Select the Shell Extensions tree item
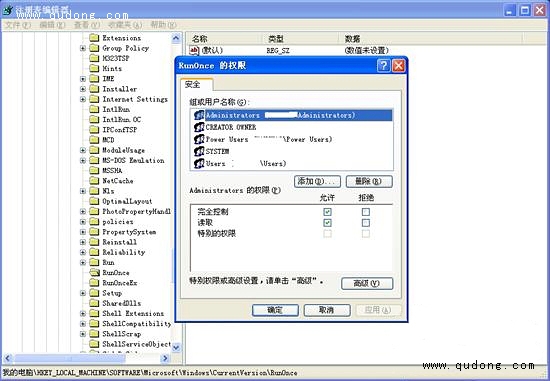 coord(133,313)
